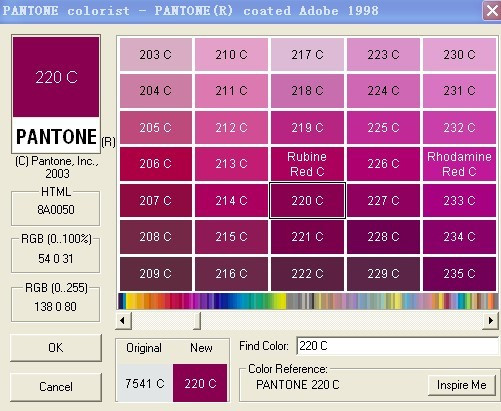Choose the Rubine Red C swatch
This screenshot has width=501, height=411.
point(307,164)
